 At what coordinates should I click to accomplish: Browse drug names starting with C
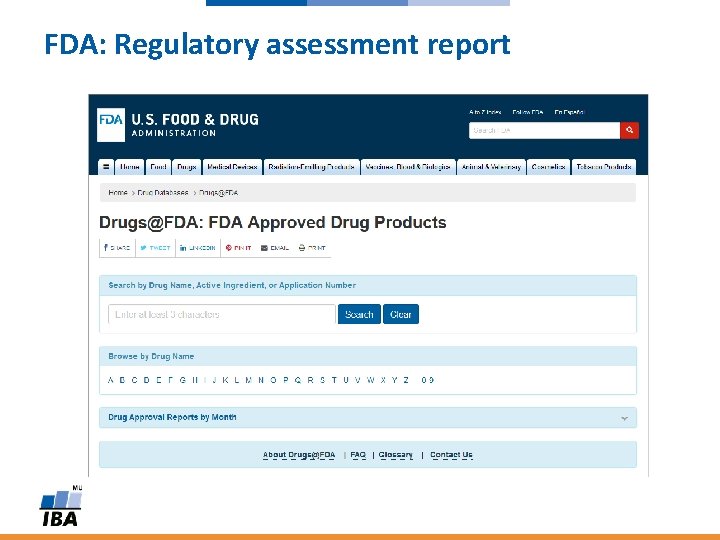134,380
